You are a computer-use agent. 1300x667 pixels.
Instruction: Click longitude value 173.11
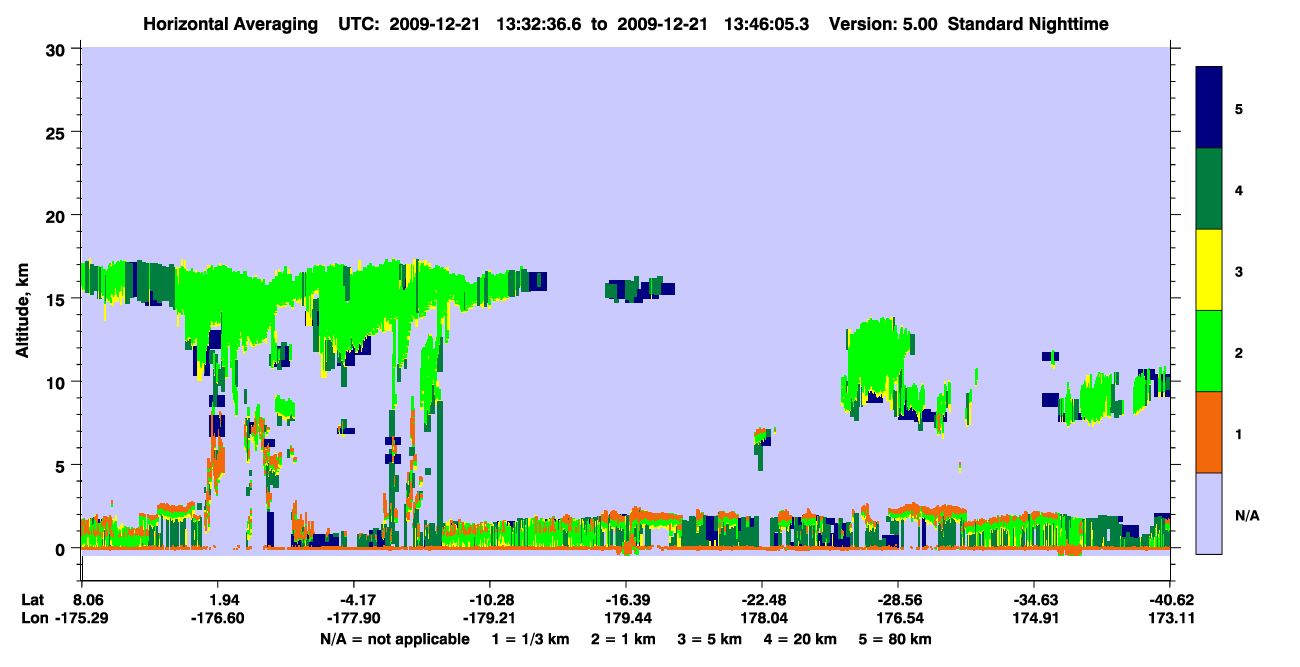pyautogui.click(x=1169, y=619)
